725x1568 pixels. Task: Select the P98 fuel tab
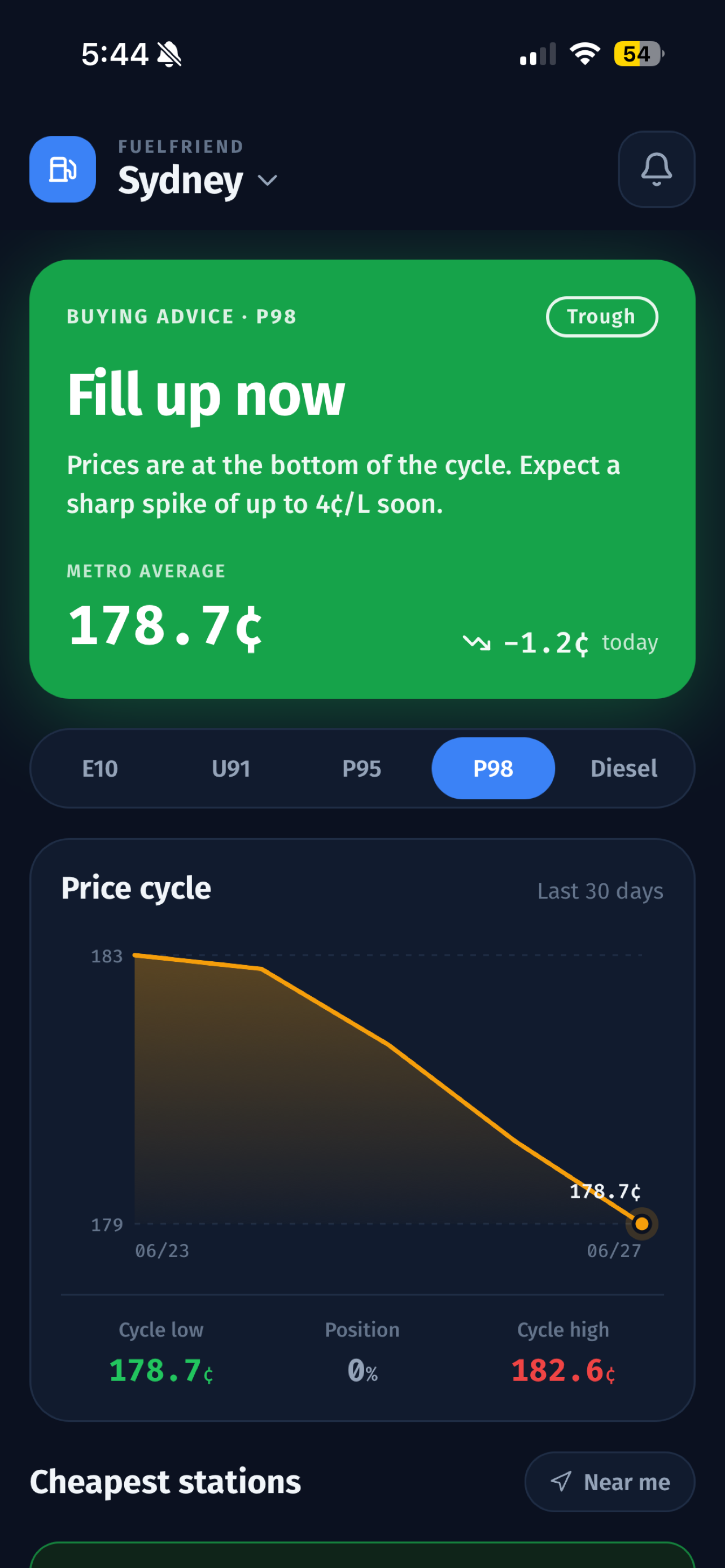point(493,769)
